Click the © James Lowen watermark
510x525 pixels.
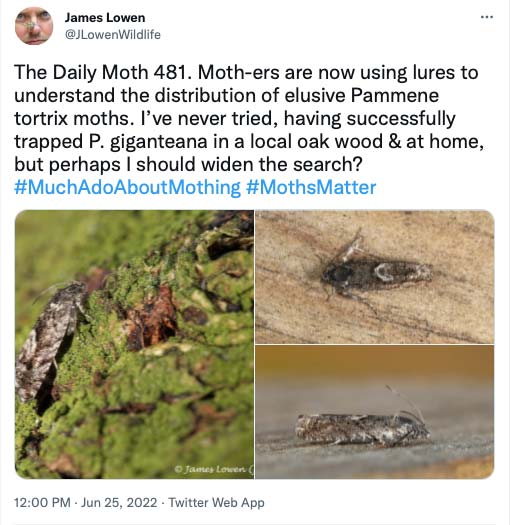click(x=214, y=469)
